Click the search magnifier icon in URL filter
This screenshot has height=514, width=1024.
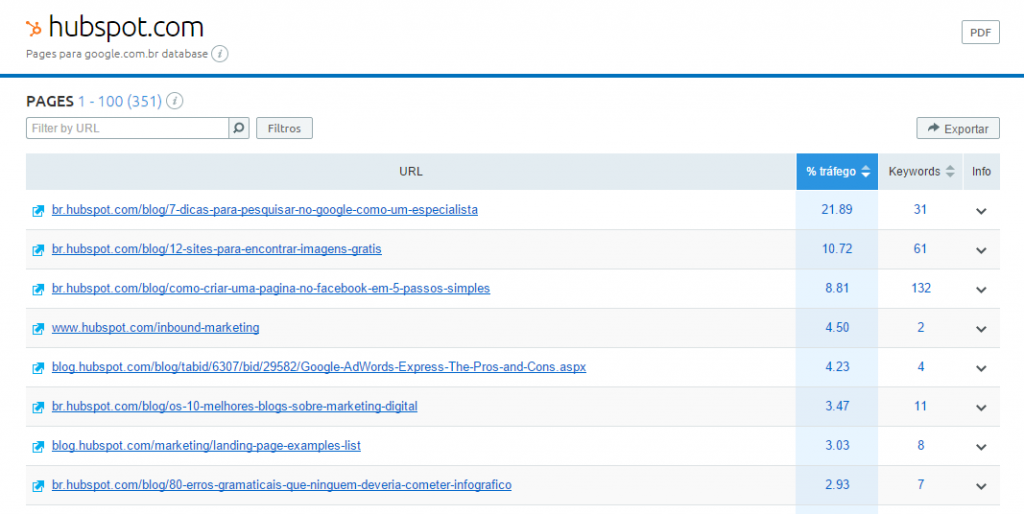[239, 128]
